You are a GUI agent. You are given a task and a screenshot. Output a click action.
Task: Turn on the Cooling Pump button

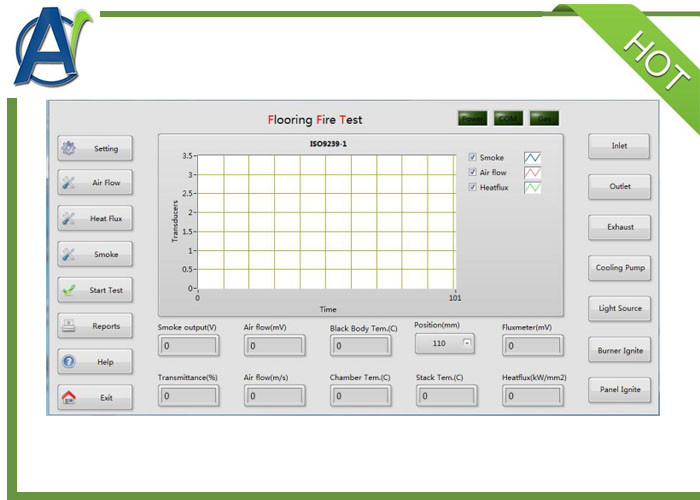coord(620,268)
